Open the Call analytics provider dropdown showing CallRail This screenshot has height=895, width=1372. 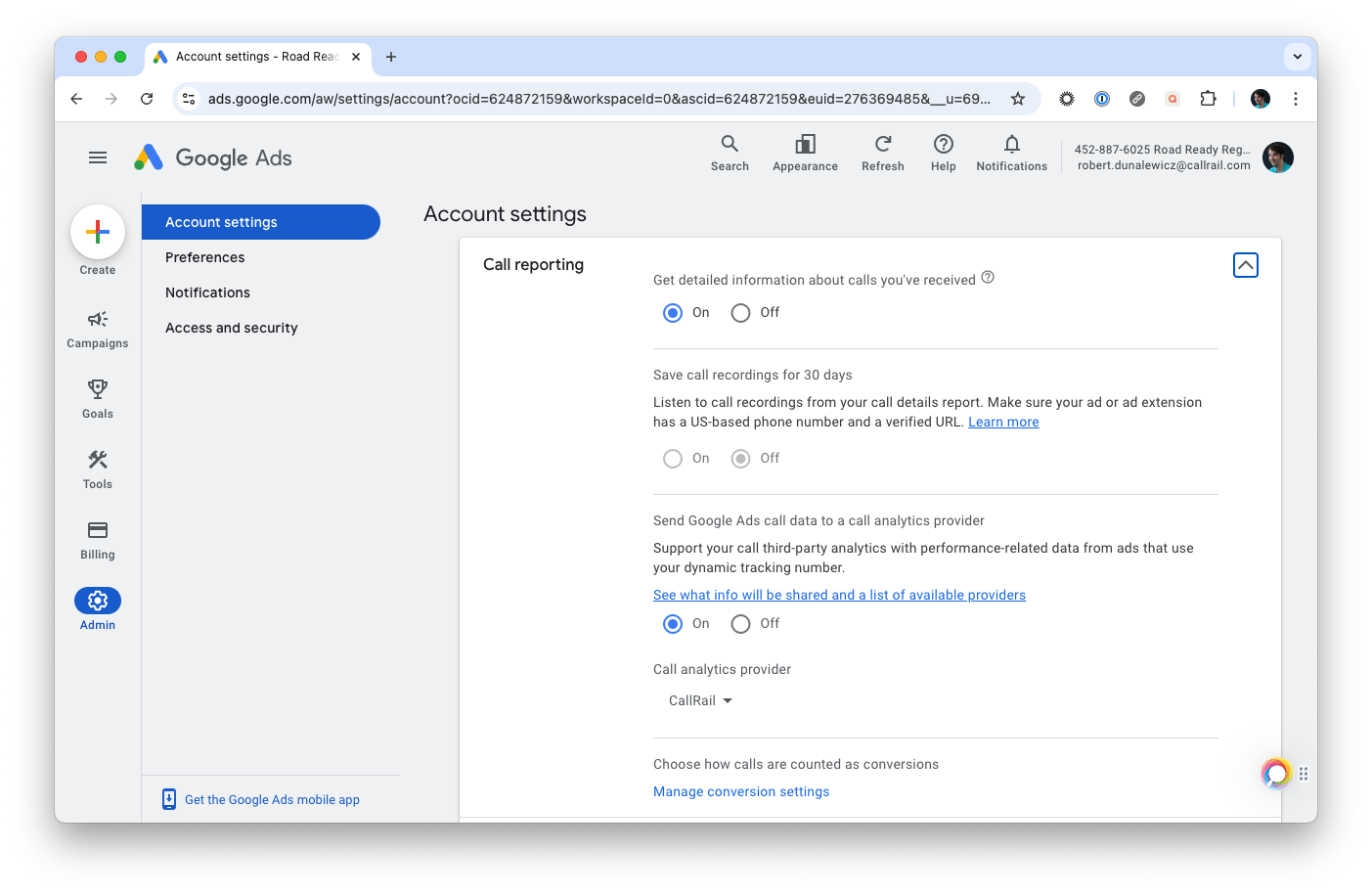(x=699, y=700)
